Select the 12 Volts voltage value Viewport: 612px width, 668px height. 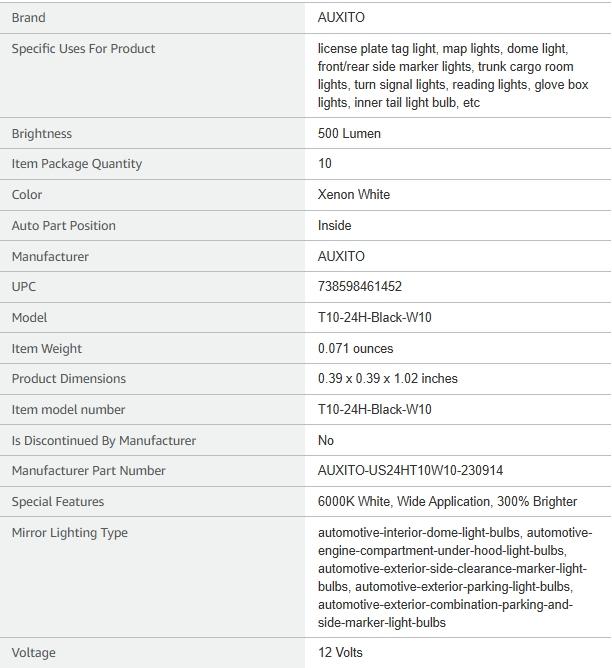tap(340, 652)
